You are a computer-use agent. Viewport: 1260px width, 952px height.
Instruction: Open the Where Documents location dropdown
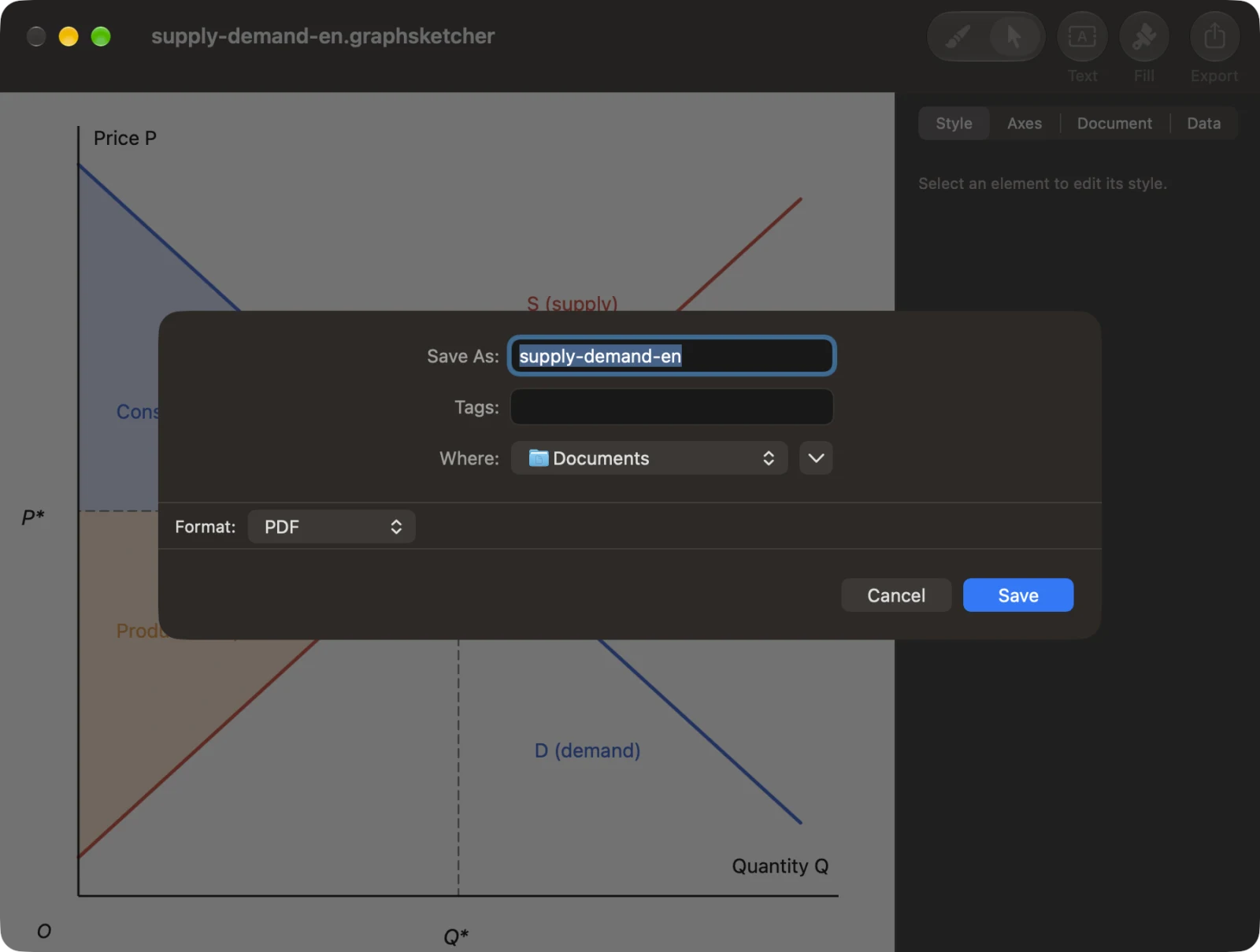(650, 458)
